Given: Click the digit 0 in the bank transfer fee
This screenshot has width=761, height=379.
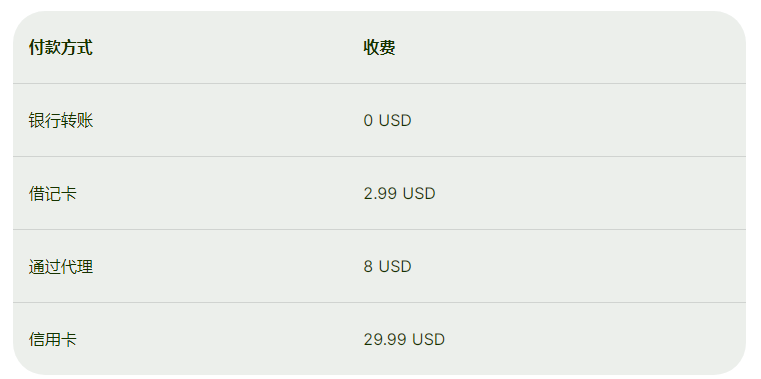Looking at the screenshot, I should point(368,120).
